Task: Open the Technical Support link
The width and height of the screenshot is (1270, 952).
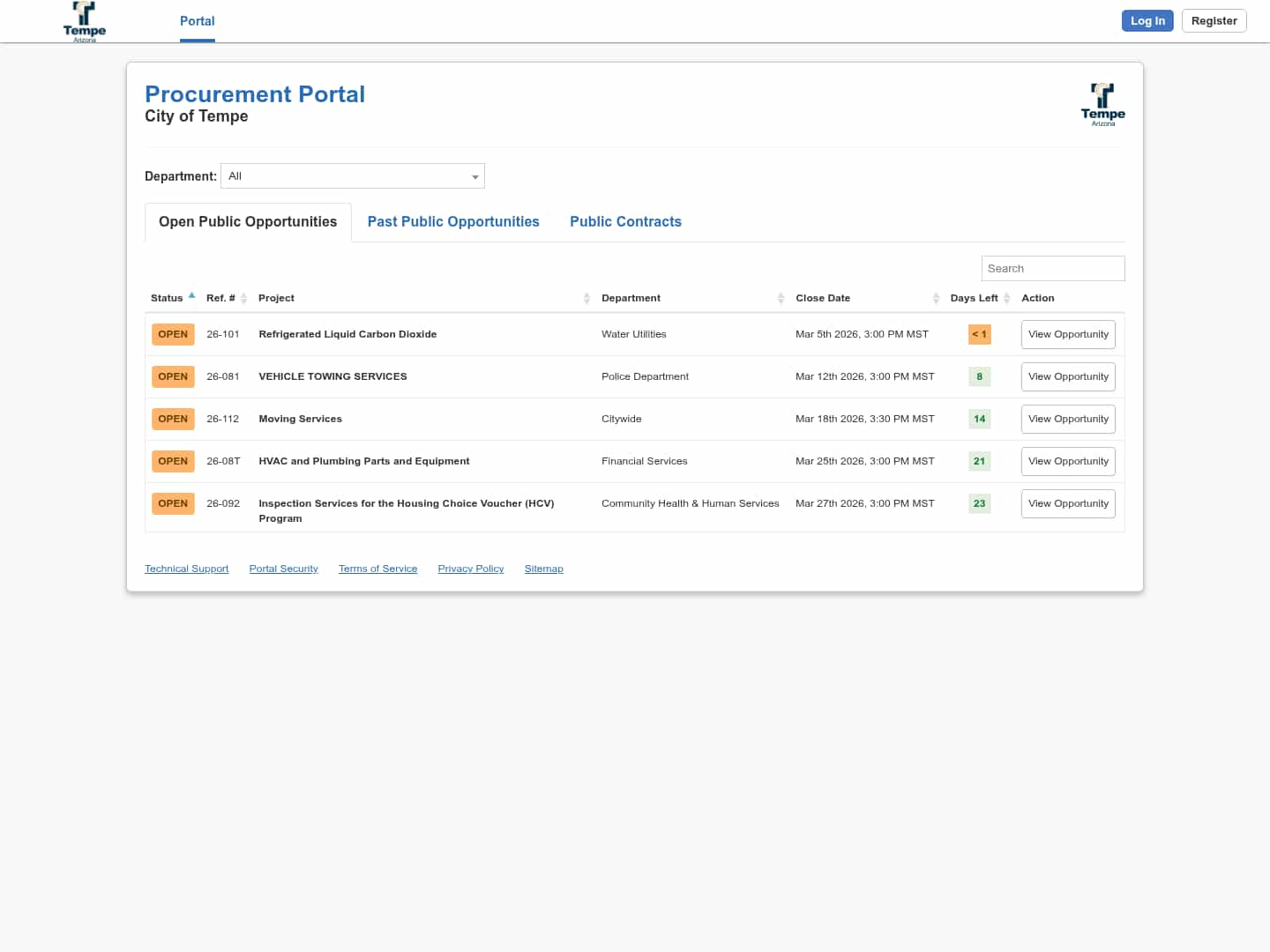Action: click(186, 569)
